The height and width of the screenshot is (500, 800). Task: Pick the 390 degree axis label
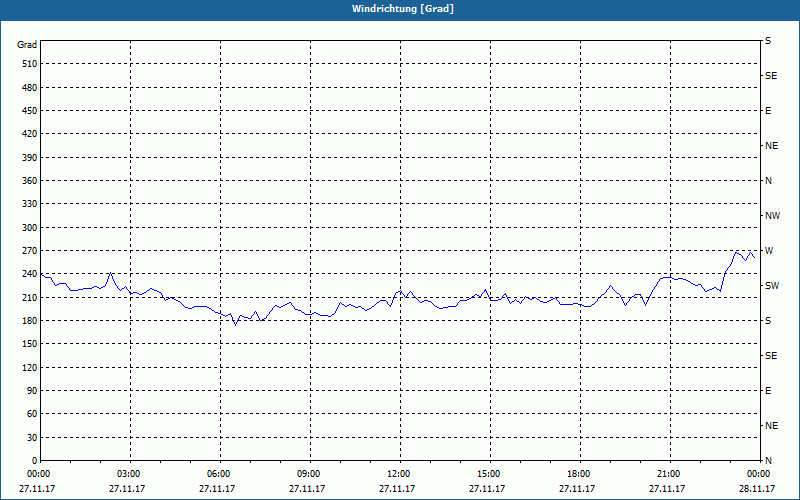pyautogui.click(x=30, y=158)
